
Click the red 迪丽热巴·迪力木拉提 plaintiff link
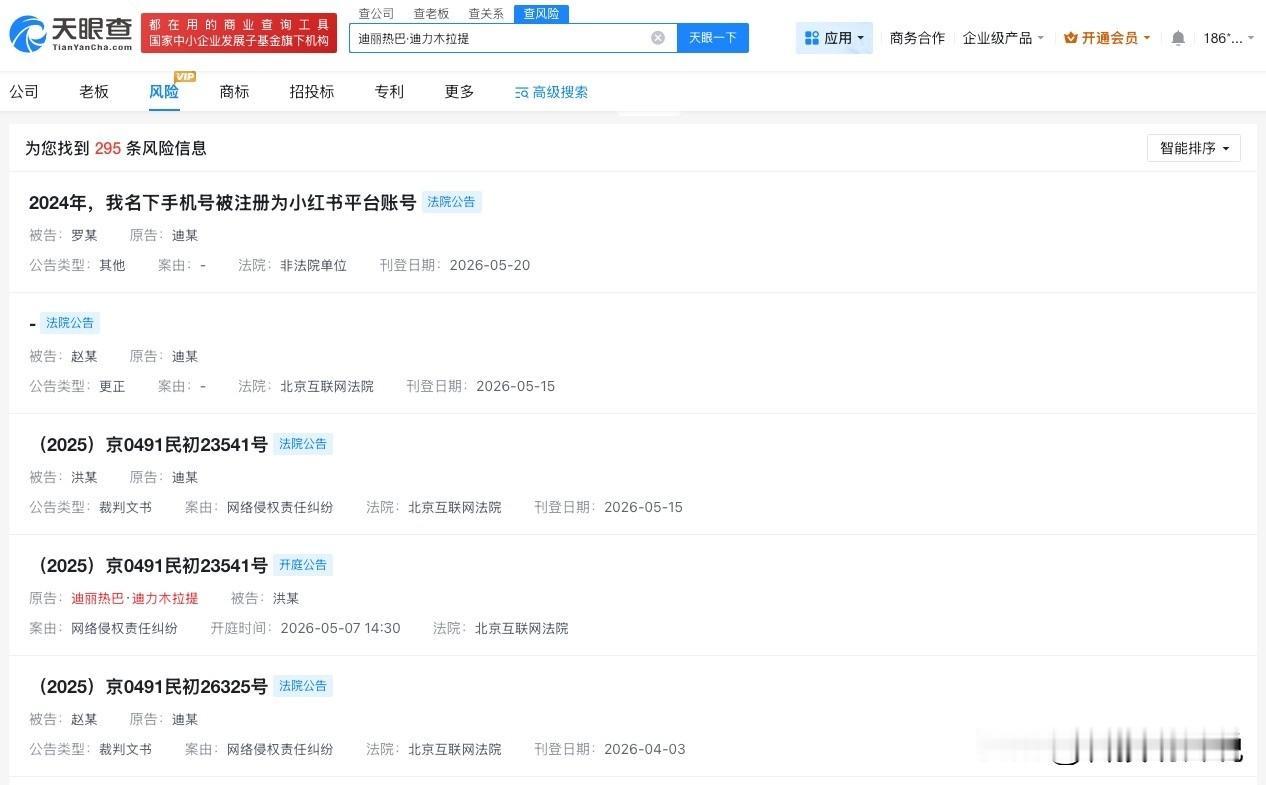click(x=135, y=598)
